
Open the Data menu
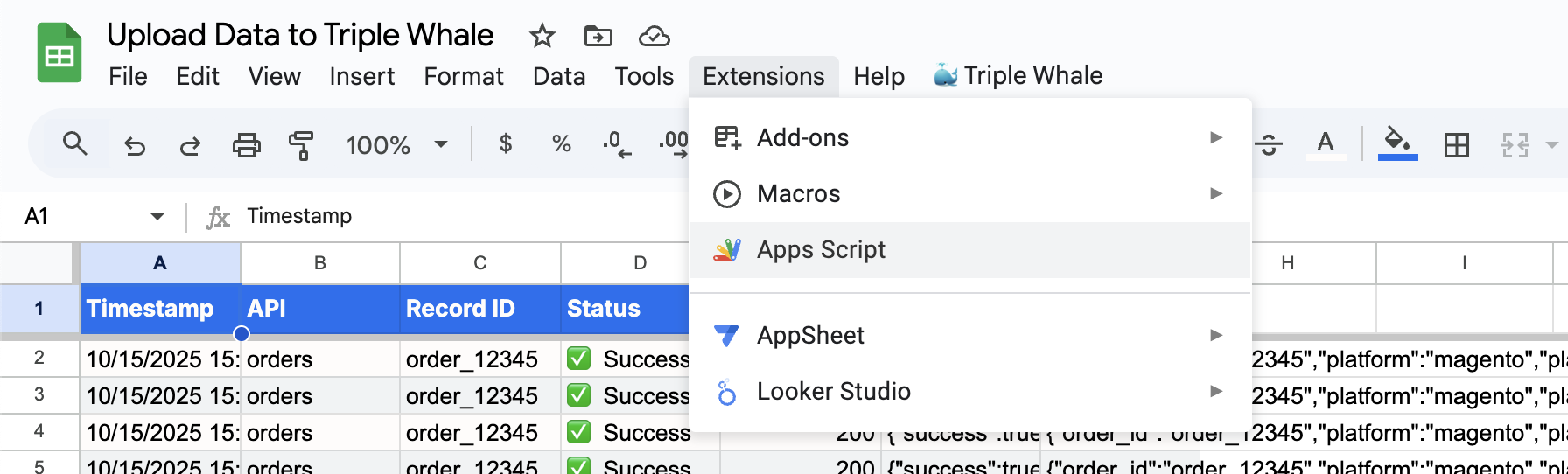pyautogui.click(x=559, y=76)
